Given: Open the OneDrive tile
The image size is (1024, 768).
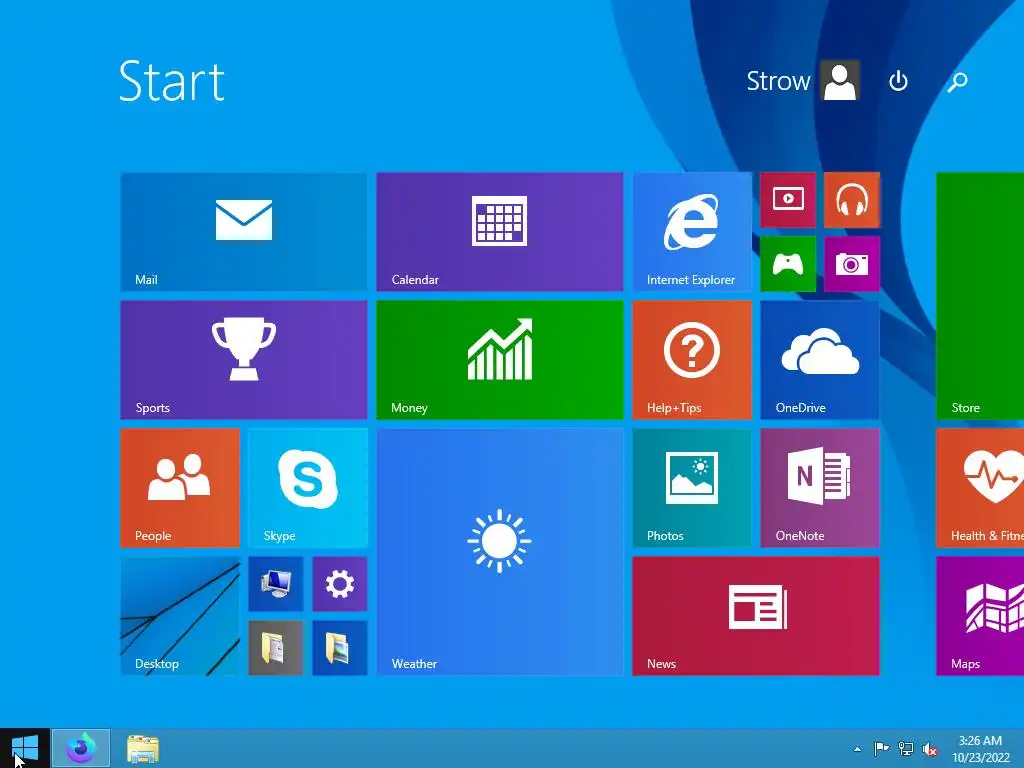Looking at the screenshot, I should 820,360.
